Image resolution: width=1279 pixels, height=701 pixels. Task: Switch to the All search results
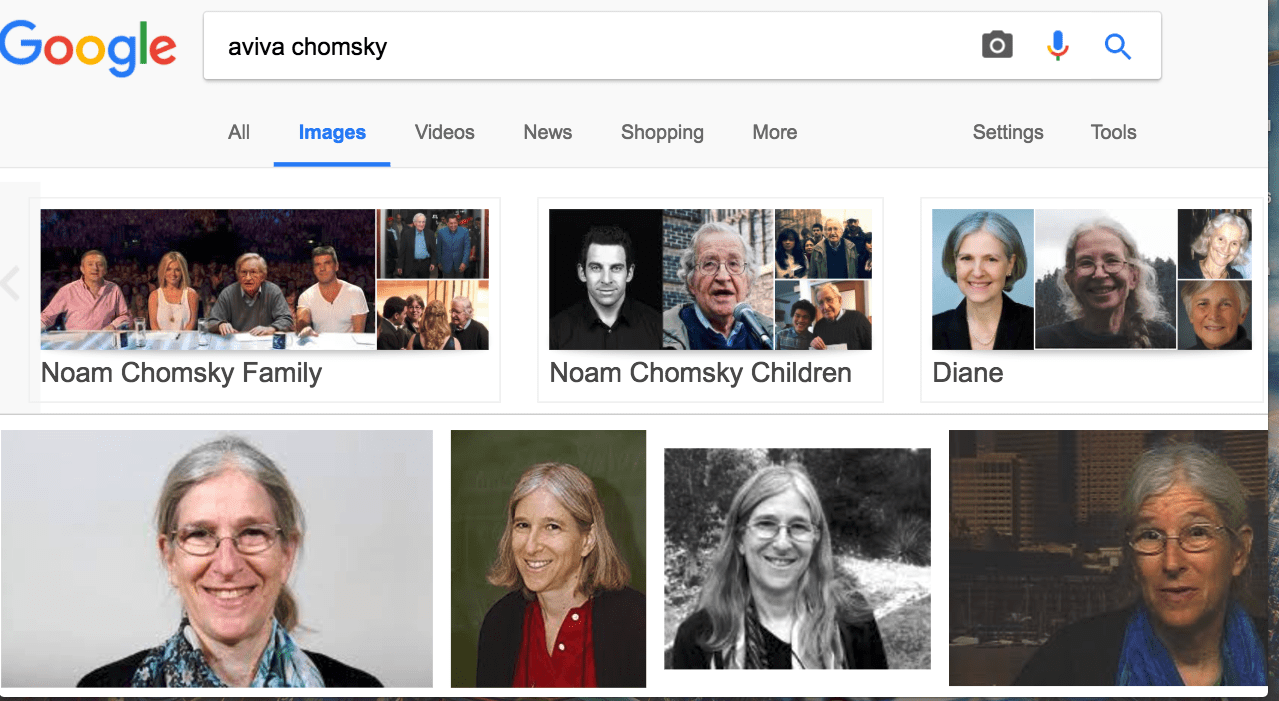click(x=238, y=132)
